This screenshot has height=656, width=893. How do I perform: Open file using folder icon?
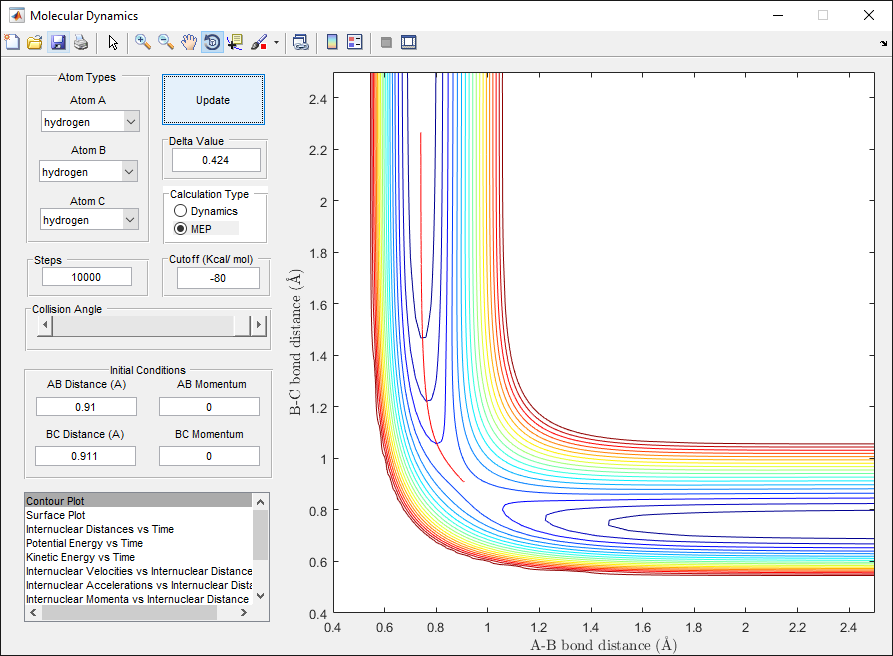pyautogui.click(x=35, y=42)
